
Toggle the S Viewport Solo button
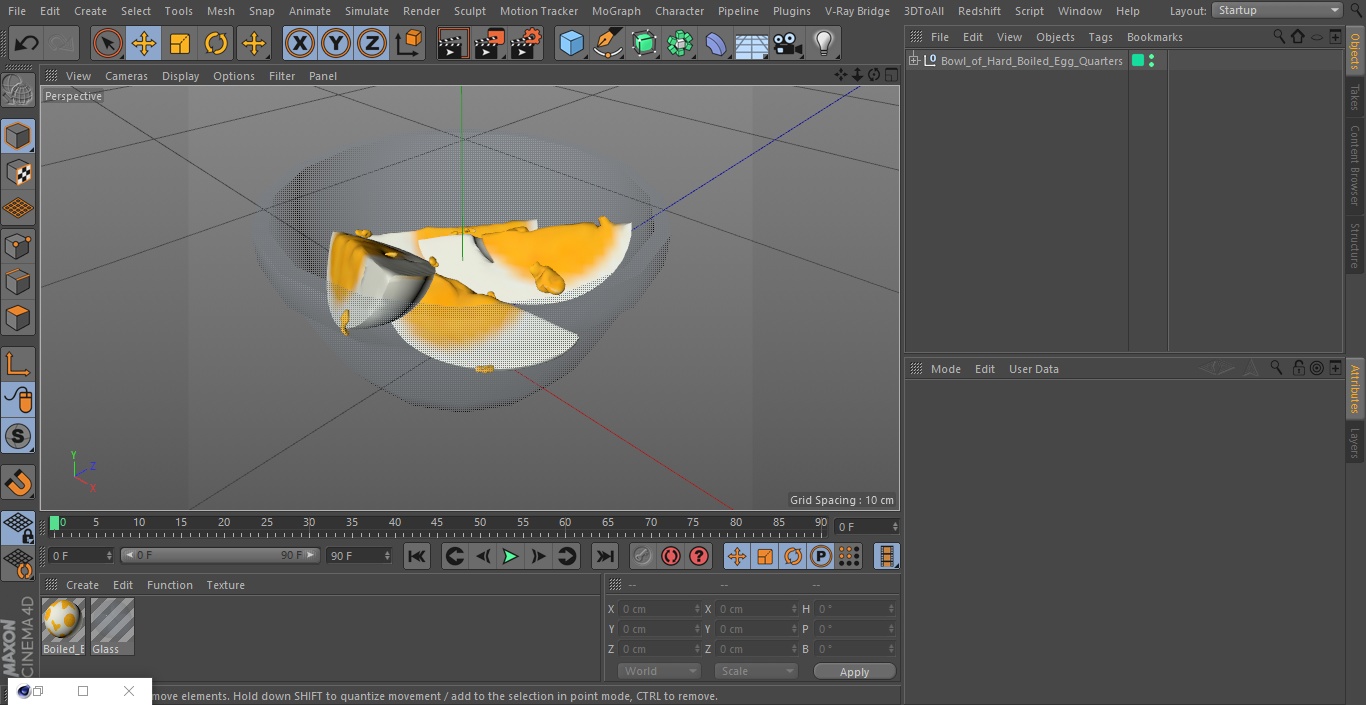click(x=18, y=436)
